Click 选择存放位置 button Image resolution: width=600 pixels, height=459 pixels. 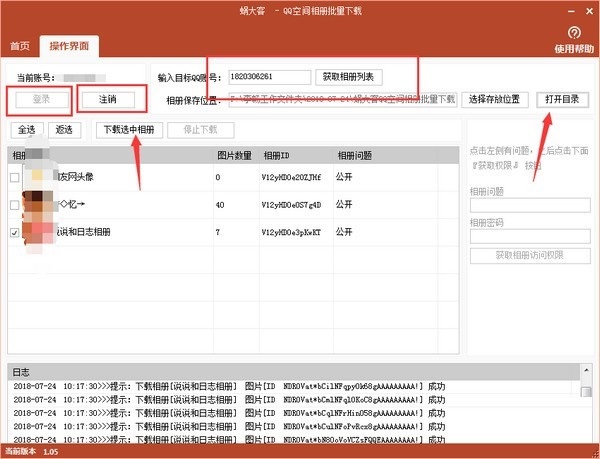495,99
